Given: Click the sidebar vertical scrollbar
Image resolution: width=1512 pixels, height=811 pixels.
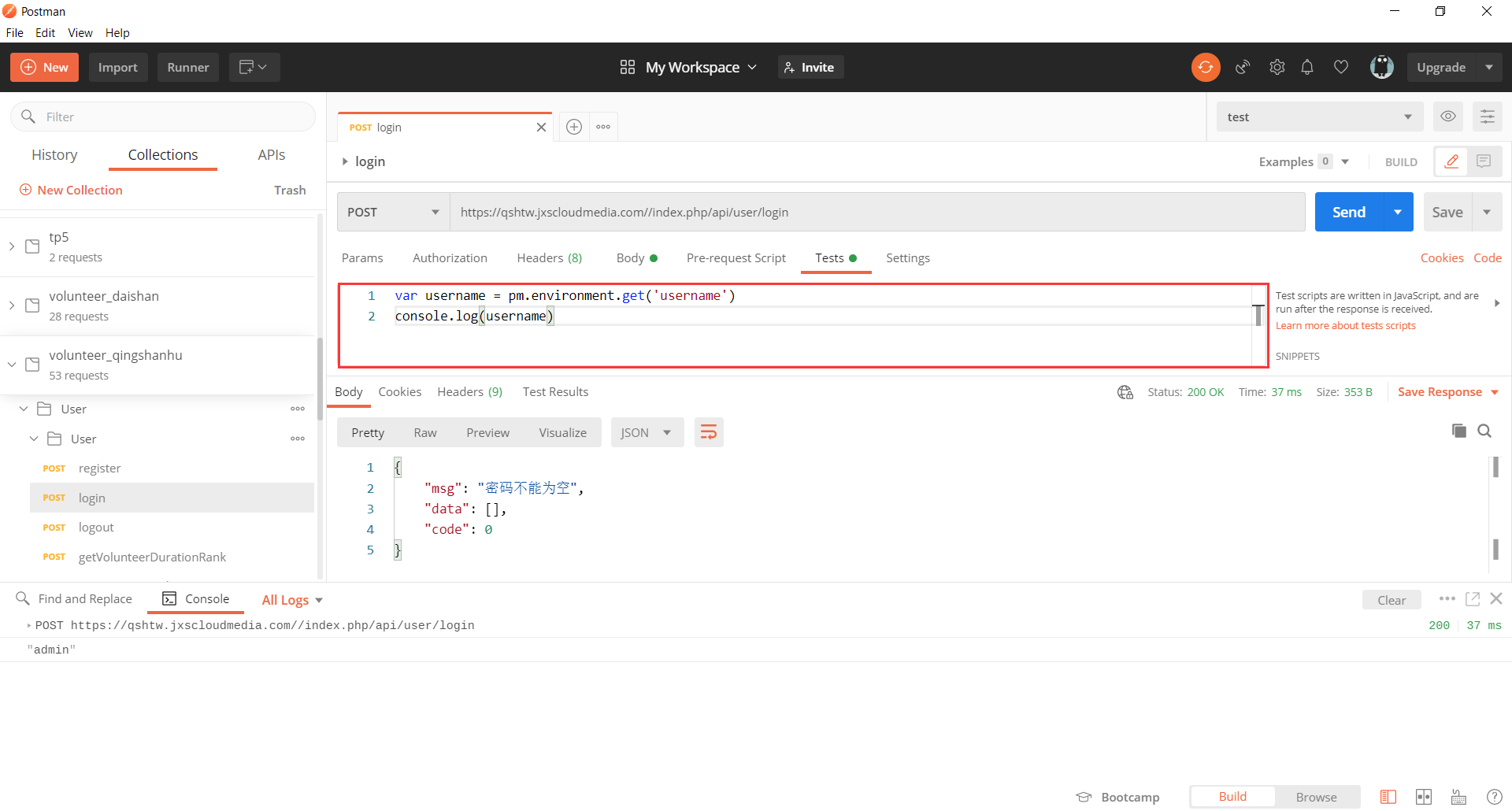Looking at the screenshot, I should pyautogui.click(x=320, y=379).
